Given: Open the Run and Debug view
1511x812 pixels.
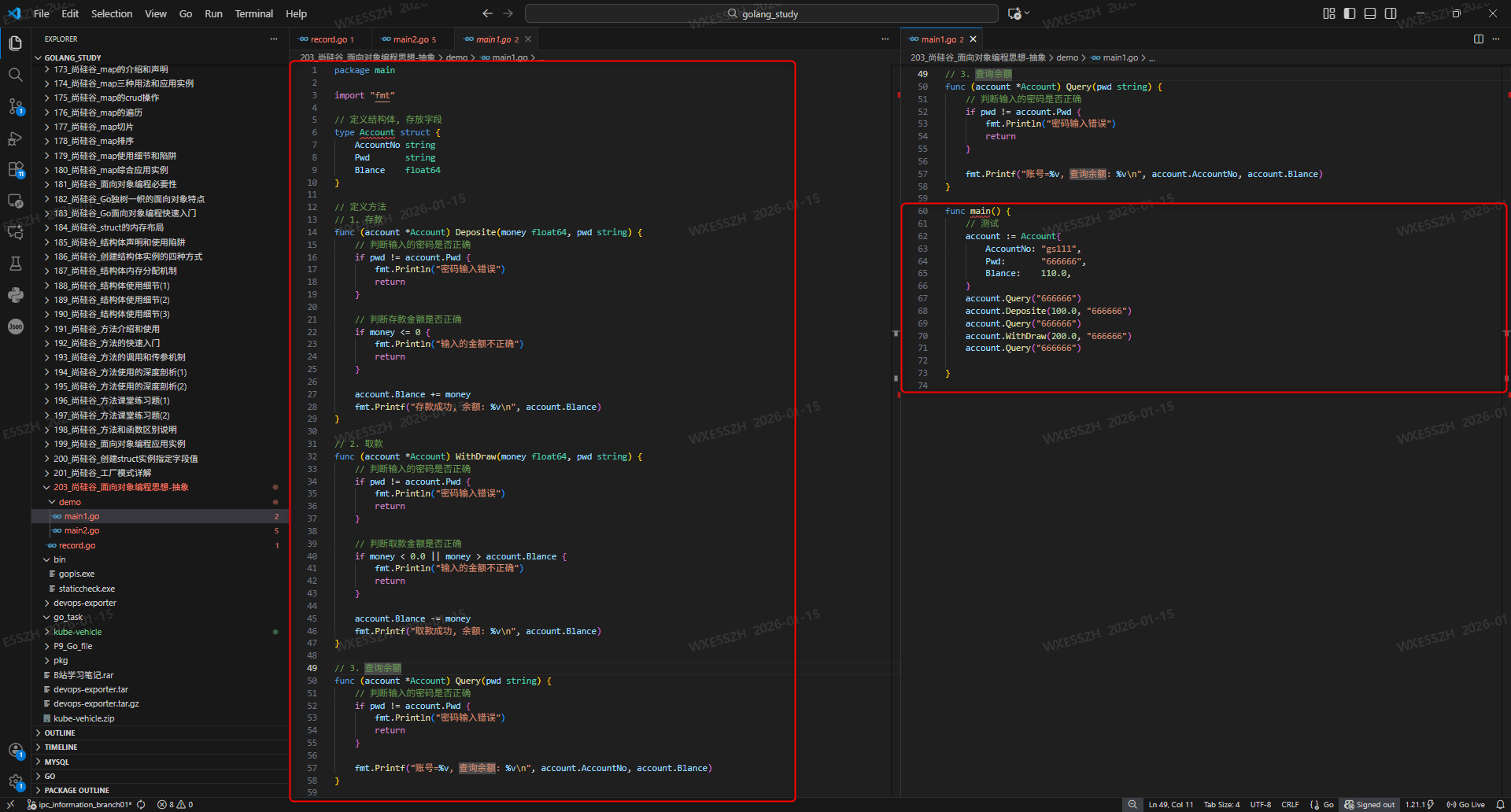Looking at the screenshot, I should (15, 138).
